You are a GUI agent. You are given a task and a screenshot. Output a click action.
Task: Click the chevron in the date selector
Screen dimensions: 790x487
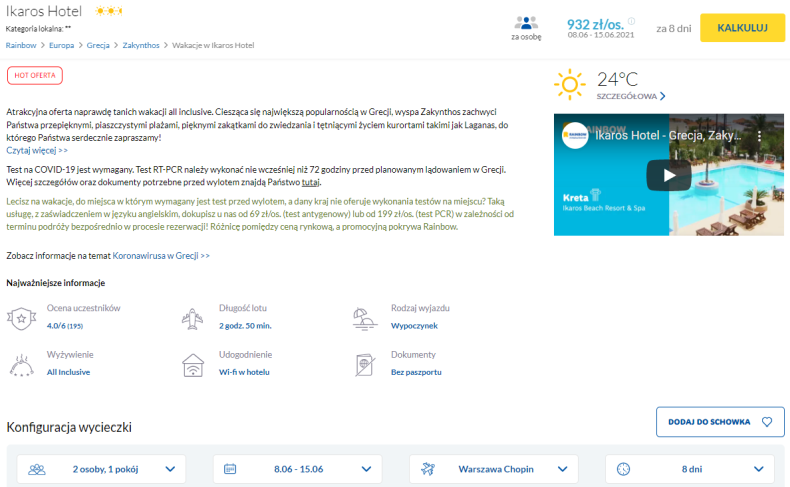[x=366, y=469]
